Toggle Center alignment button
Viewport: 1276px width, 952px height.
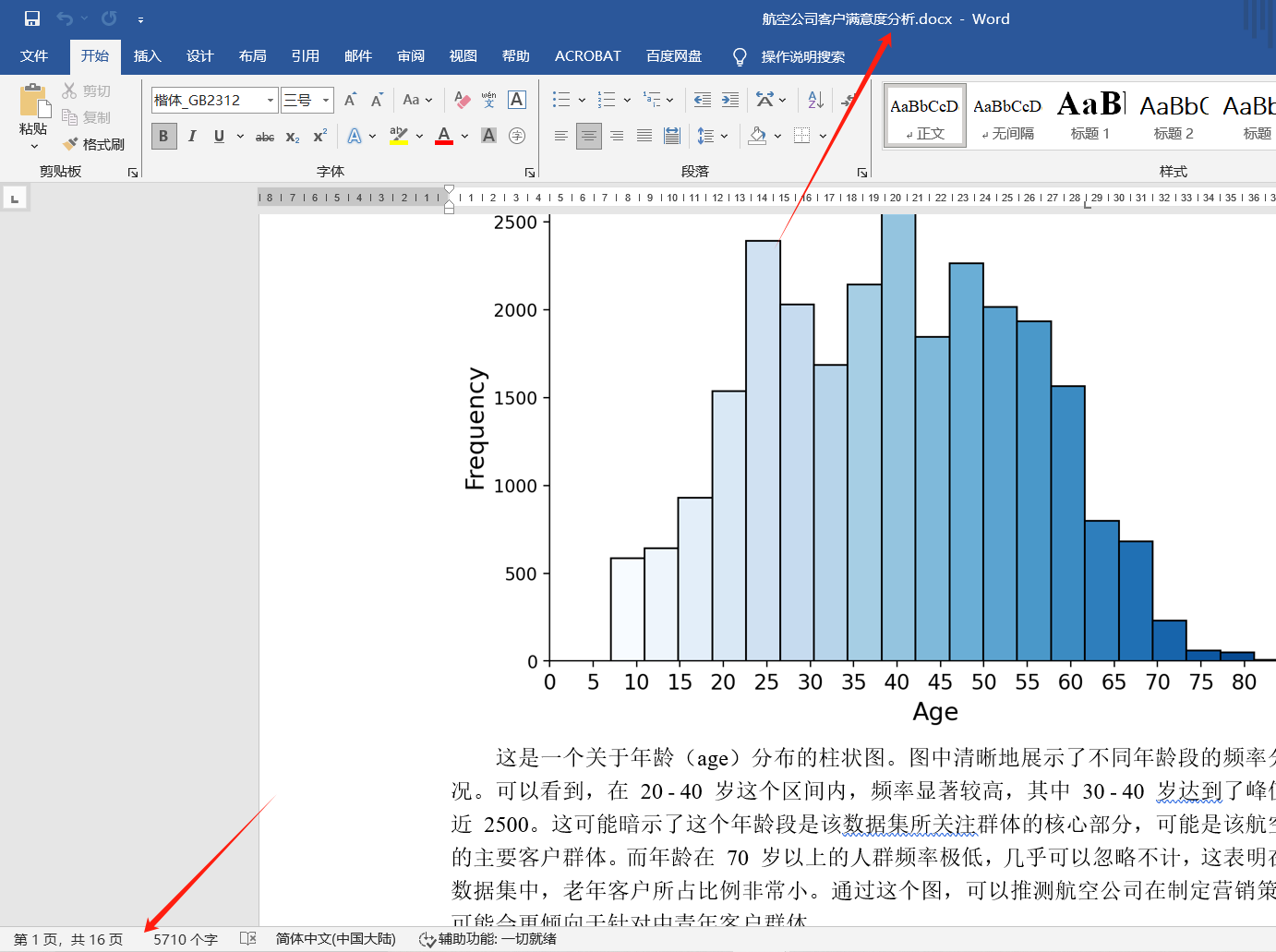point(588,136)
